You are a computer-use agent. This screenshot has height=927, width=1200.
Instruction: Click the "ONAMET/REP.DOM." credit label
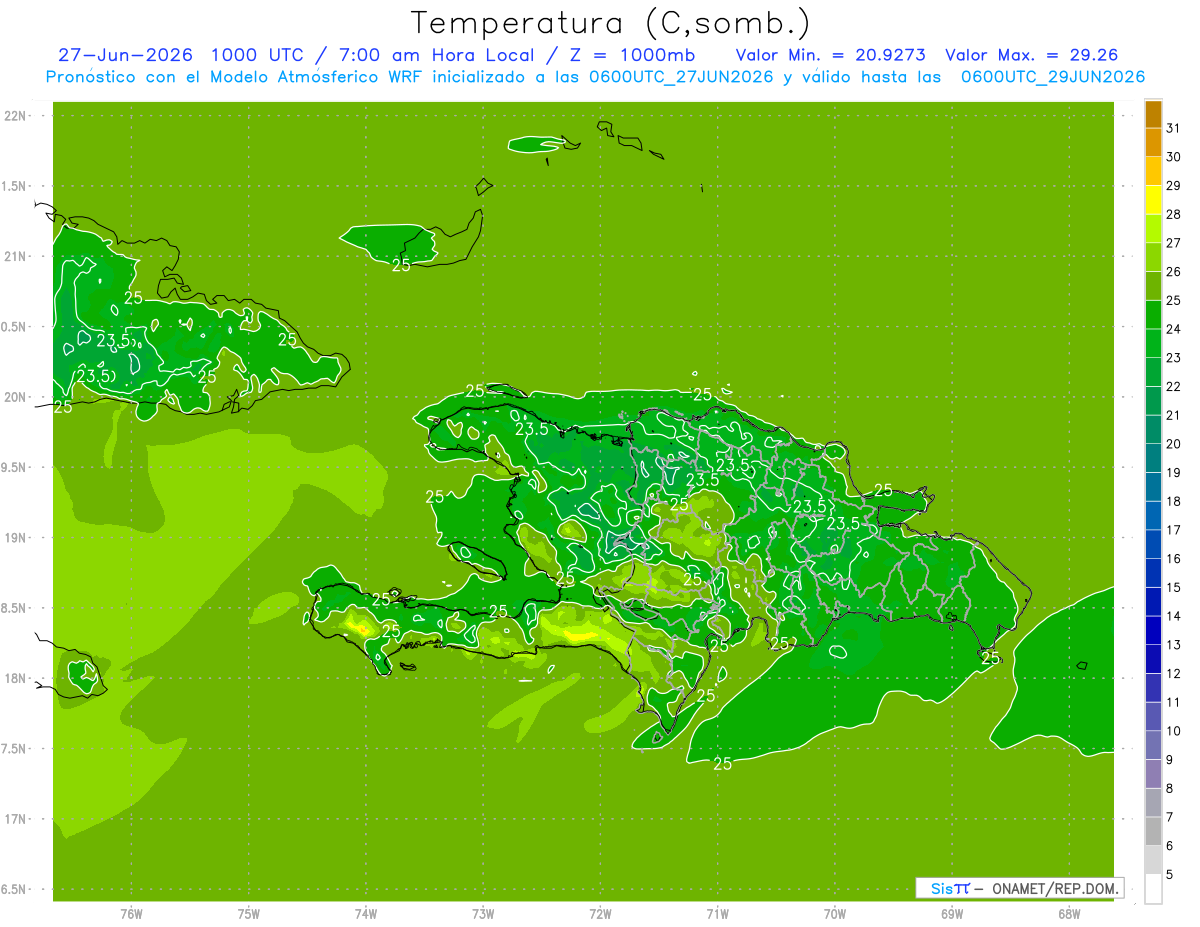point(1056,888)
